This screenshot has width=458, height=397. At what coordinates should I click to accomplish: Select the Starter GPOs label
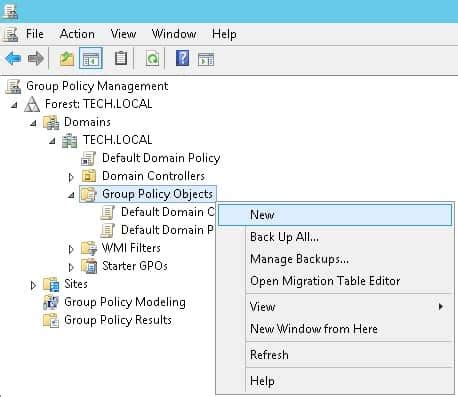coord(135,266)
